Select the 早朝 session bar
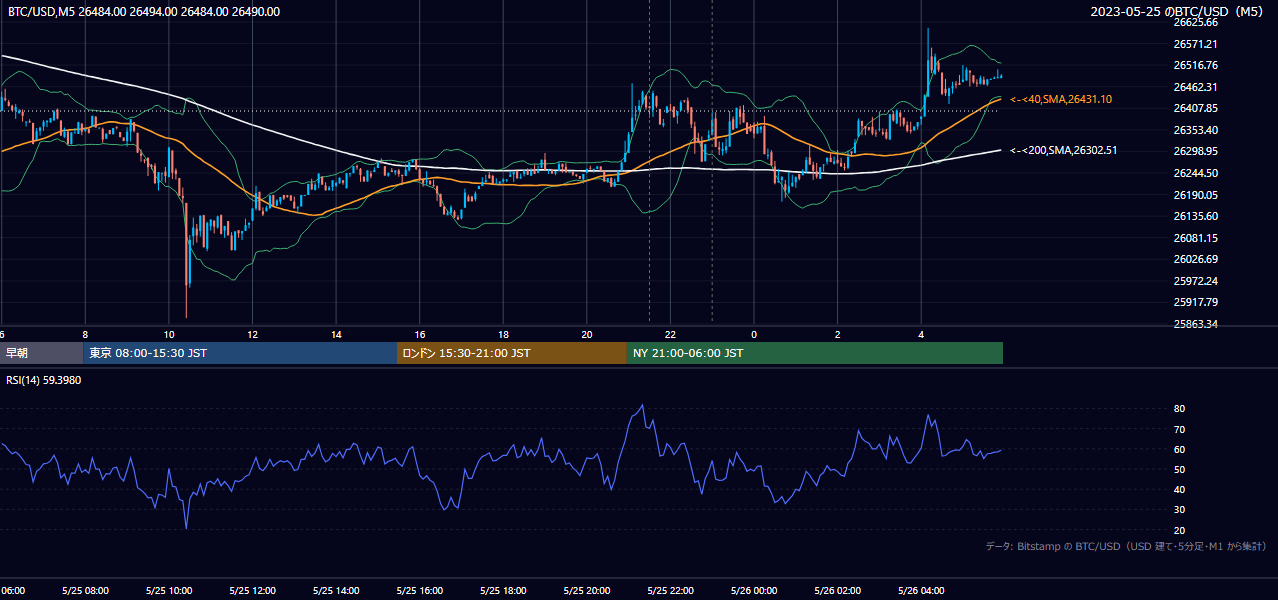The image size is (1278, 600). point(42,353)
